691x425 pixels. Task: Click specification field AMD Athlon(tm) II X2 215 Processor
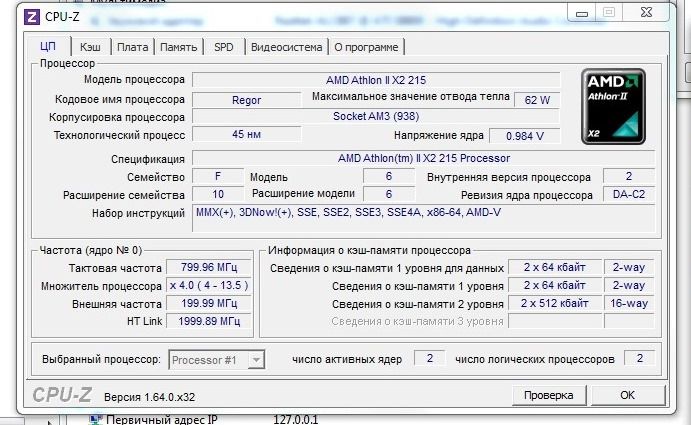tap(424, 158)
